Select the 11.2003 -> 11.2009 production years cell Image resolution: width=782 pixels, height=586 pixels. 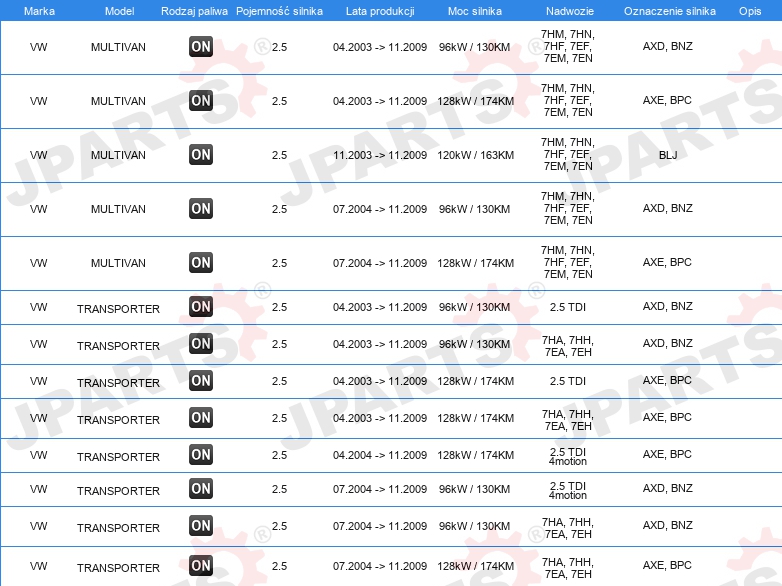tap(380, 155)
